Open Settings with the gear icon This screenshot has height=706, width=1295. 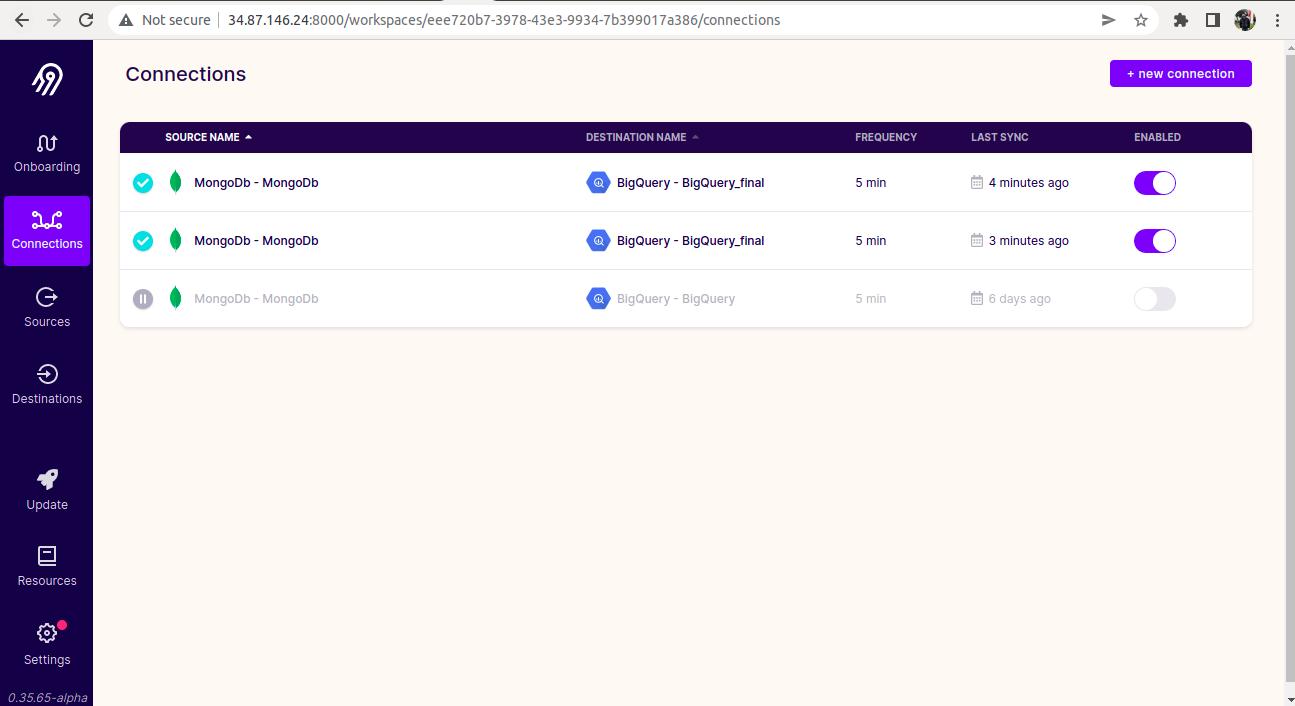click(47, 634)
